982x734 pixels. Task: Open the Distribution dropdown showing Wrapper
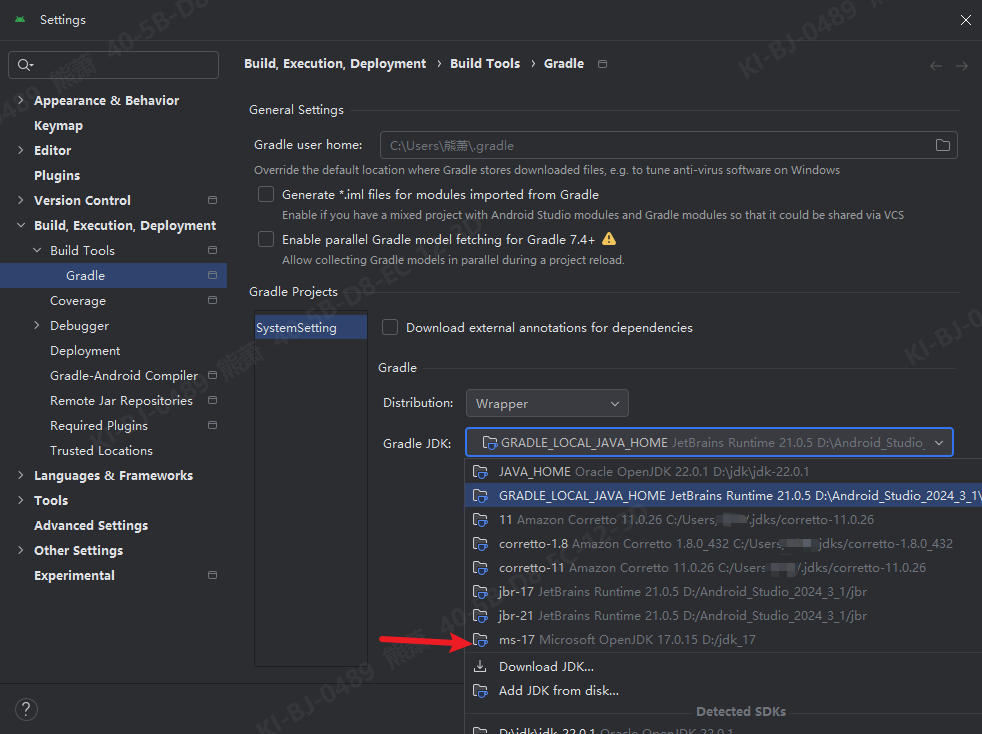pos(547,403)
